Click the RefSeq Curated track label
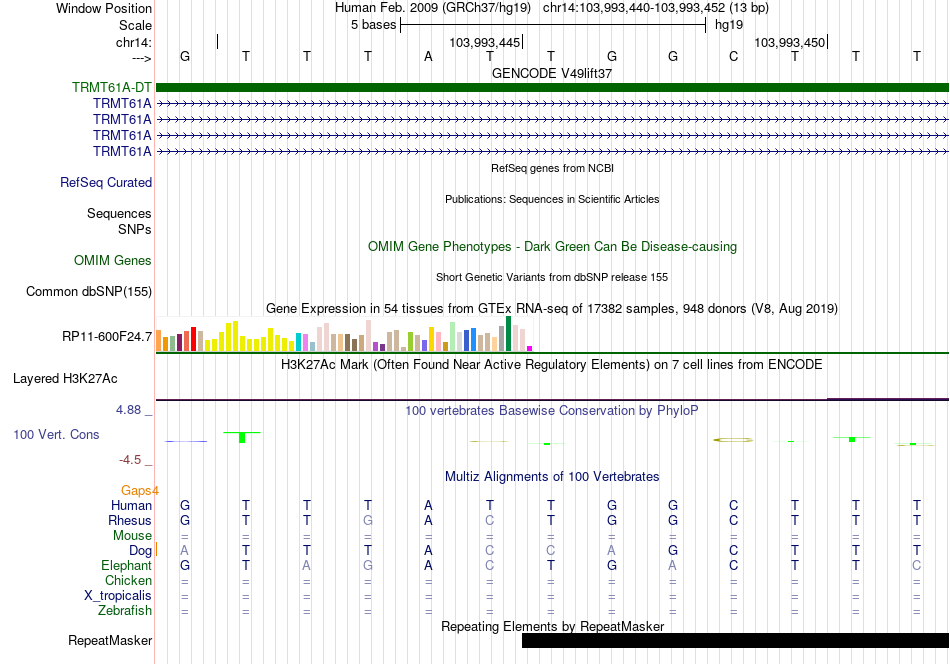Image resolution: width=950 pixels, height=664 pixels. pos(106,182)
